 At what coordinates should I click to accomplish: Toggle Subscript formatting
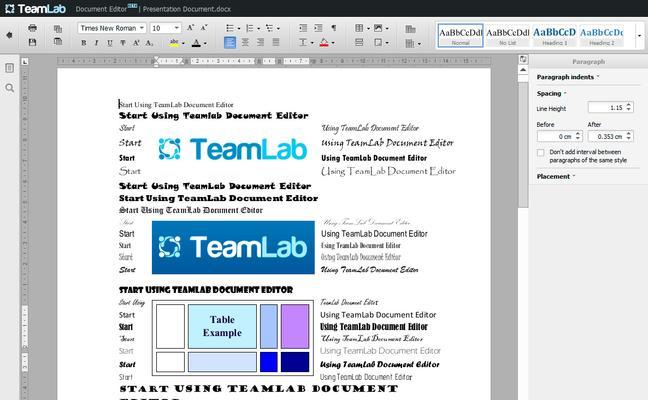[x=149, y=43]
